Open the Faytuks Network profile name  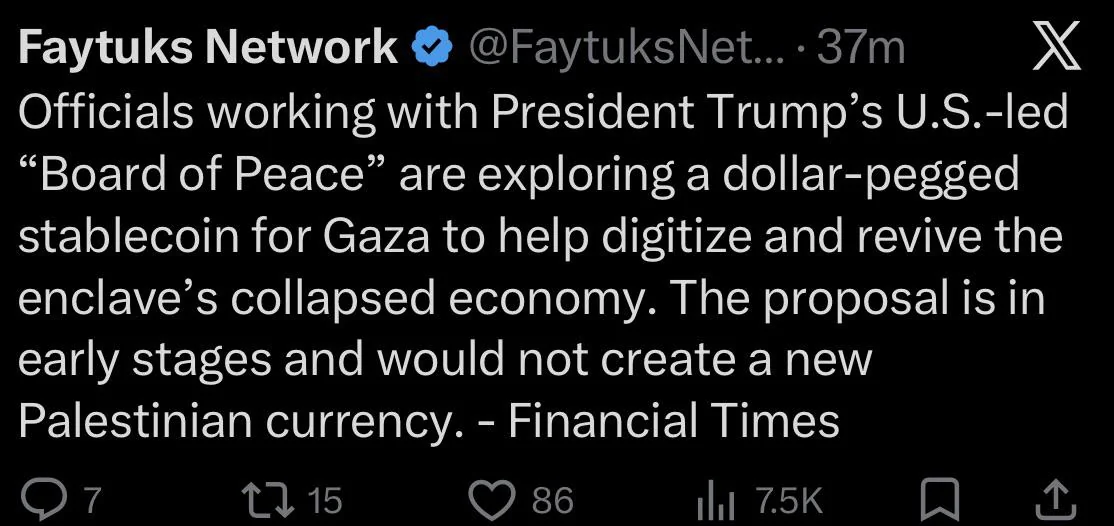coord(208,48)
